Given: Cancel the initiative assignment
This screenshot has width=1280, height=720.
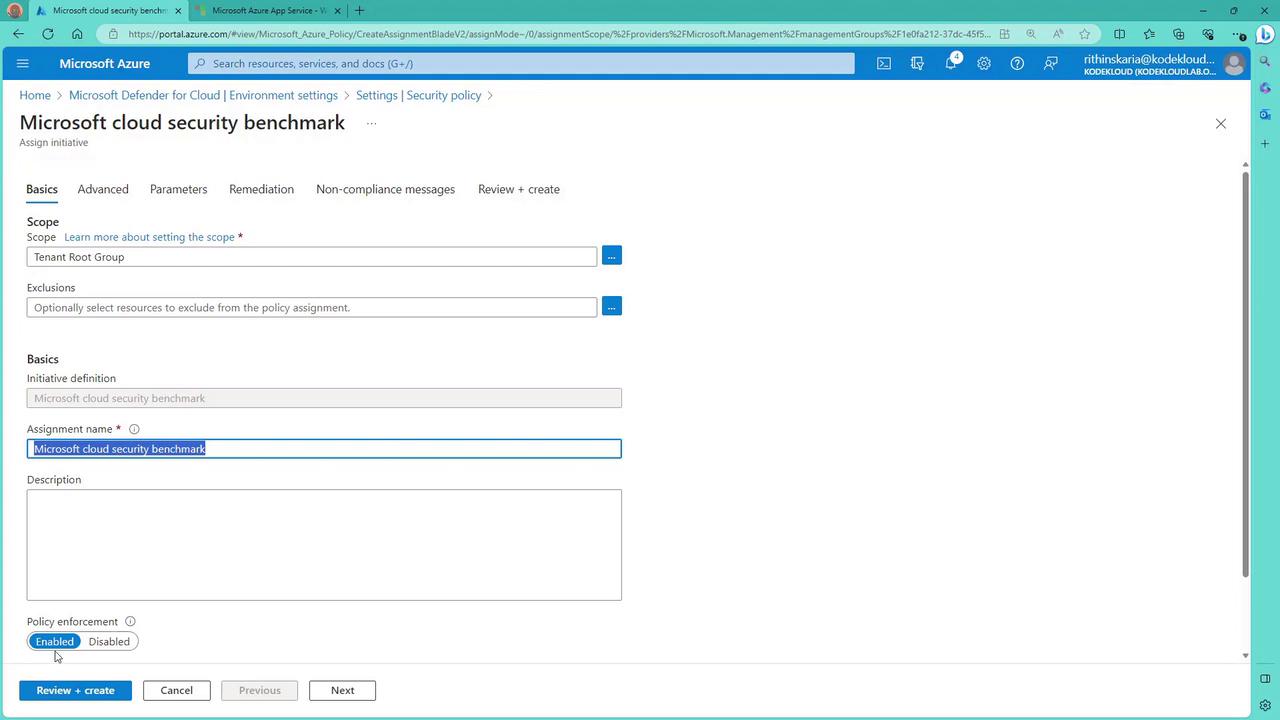Looking at the screenshot, I should click(x=176, y=690).
